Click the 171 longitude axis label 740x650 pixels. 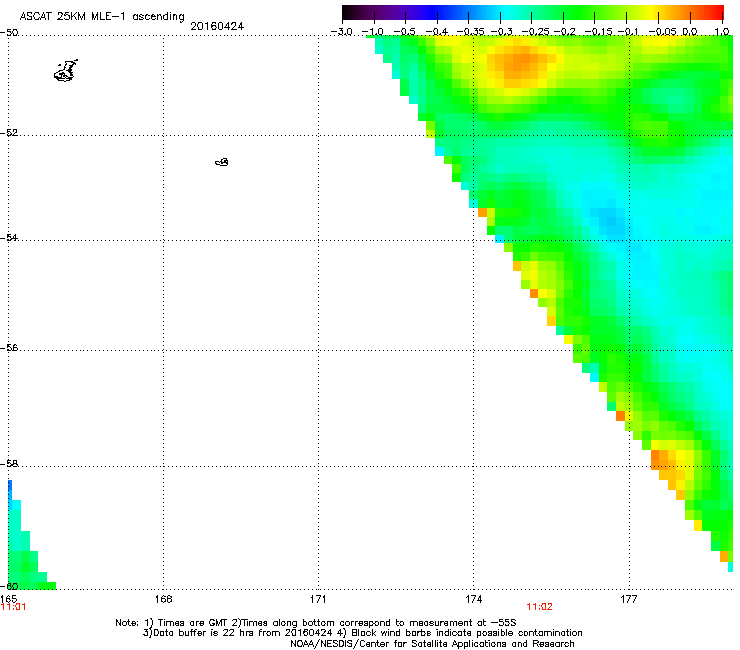tap(318, 599)
